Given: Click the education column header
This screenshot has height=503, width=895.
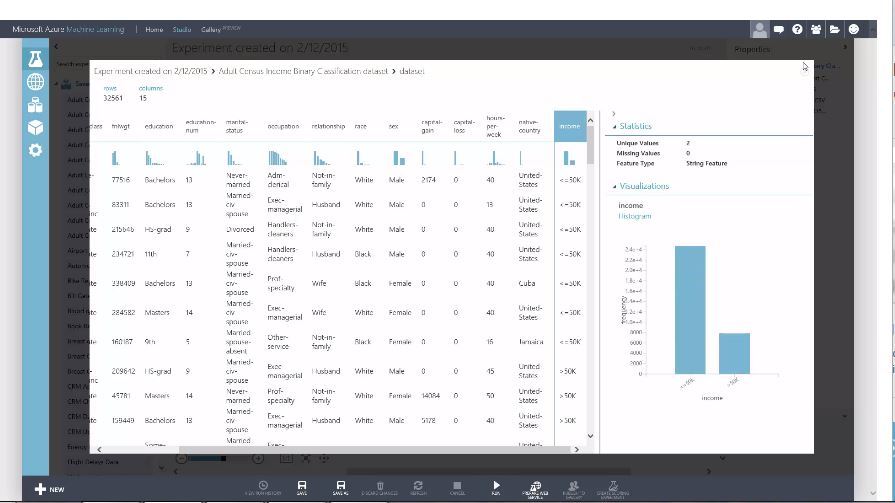Looking at the screenshot, I should 159,126.
